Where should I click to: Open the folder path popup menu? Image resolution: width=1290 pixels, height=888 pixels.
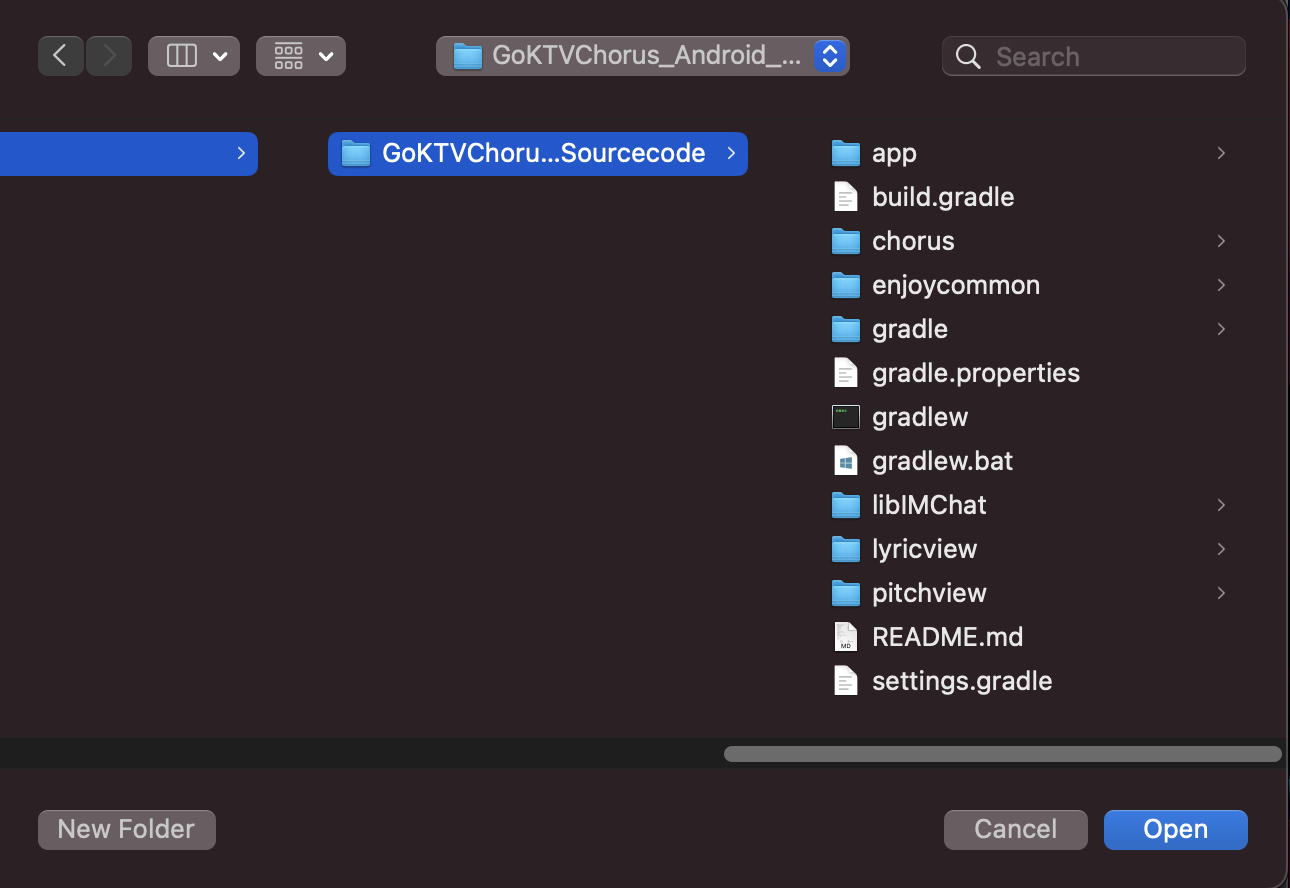tap(642, 56)
